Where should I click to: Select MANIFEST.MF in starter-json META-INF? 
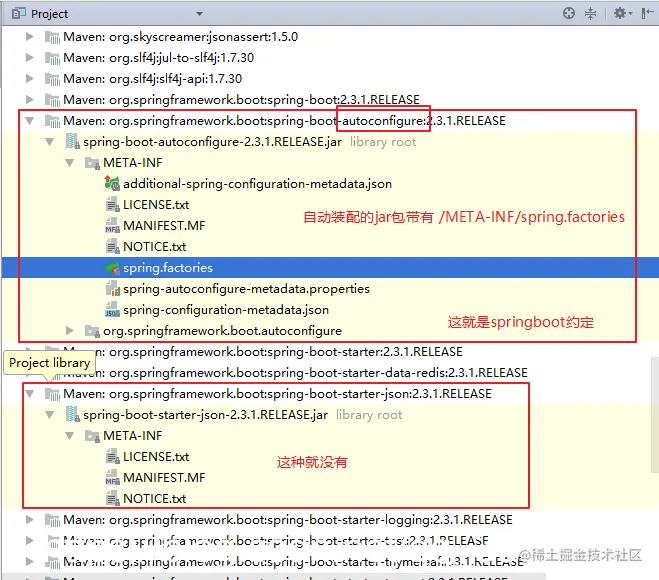[x=164, y=478]
